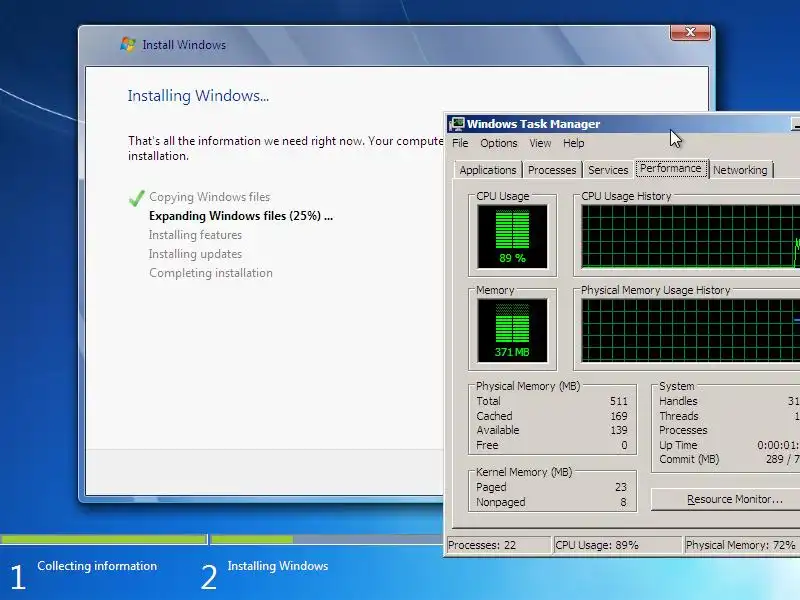
Task: Click the 'Installing Windows' stage 2 label
Action: point(278,566)
